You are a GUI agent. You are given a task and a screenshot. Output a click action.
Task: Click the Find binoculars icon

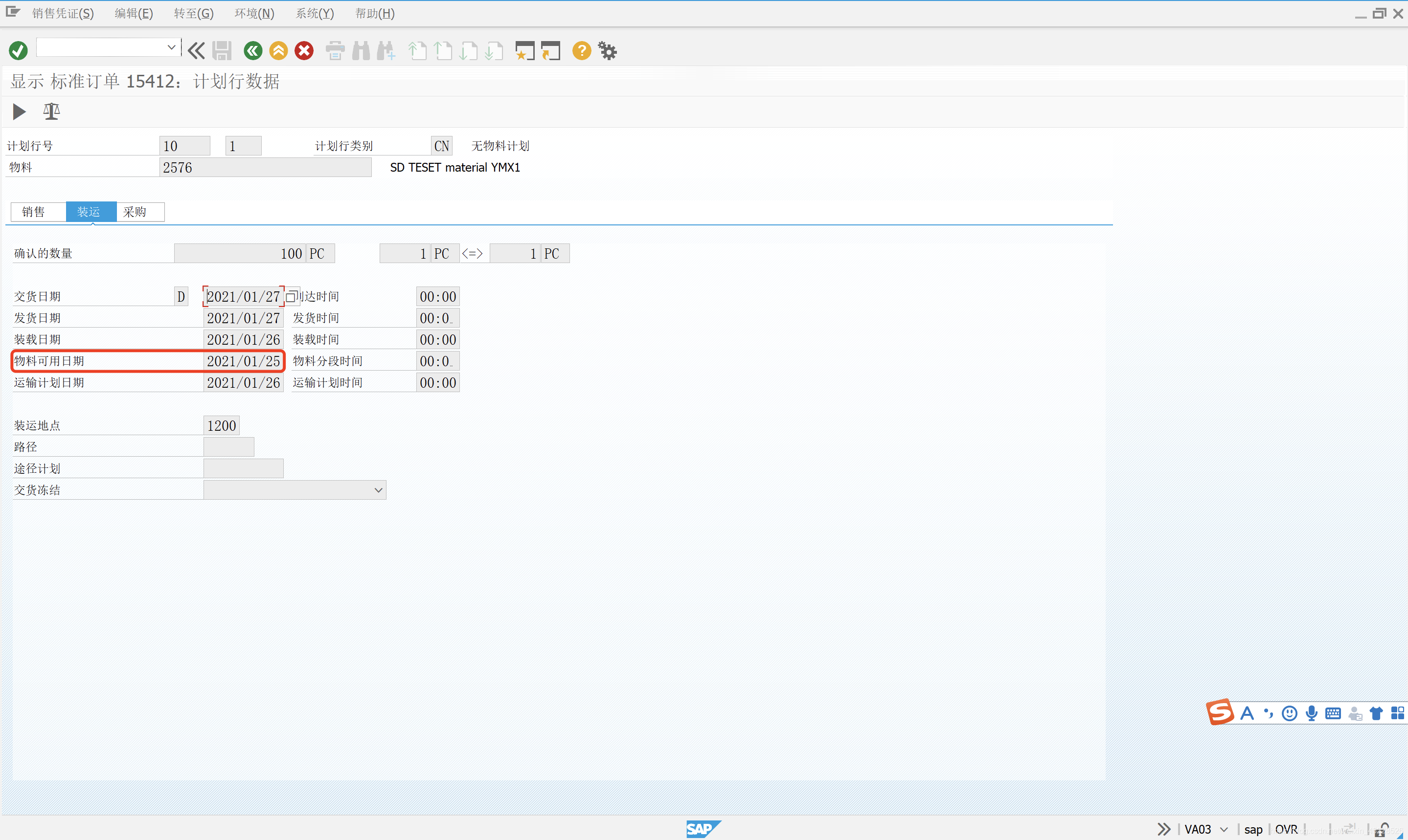click(x=361, y=51)
